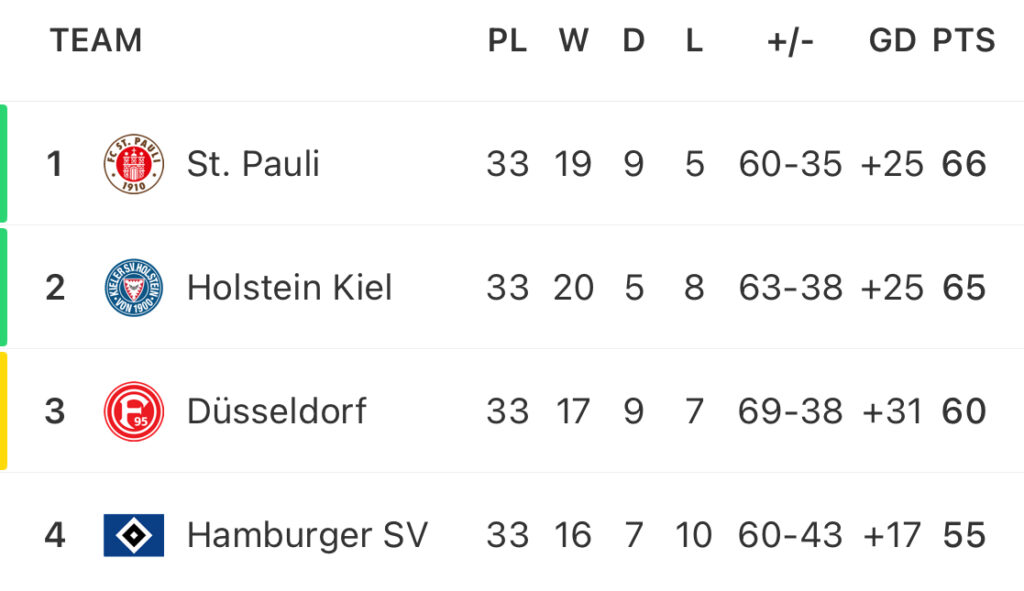The image size is (1024, 591).
Task: Select the W wins column header
Action: [574, 40]
